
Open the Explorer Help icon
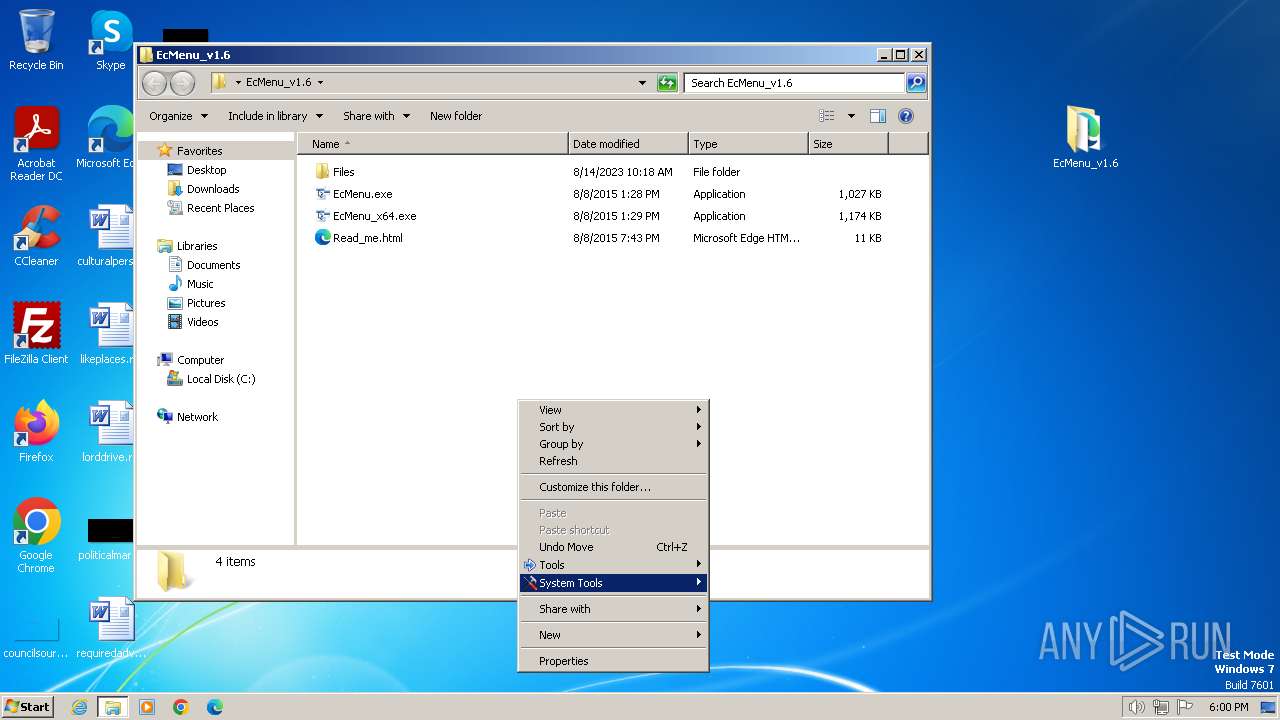(x=906, y=116)
